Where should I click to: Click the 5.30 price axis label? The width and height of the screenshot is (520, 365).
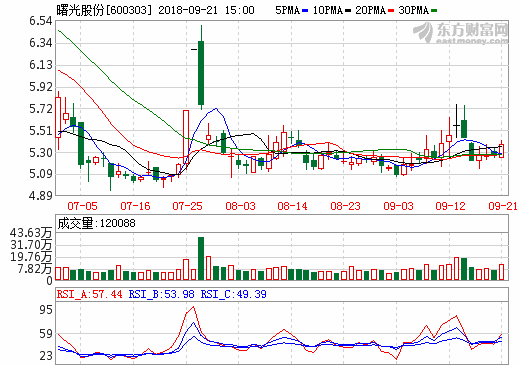point(41,153)
